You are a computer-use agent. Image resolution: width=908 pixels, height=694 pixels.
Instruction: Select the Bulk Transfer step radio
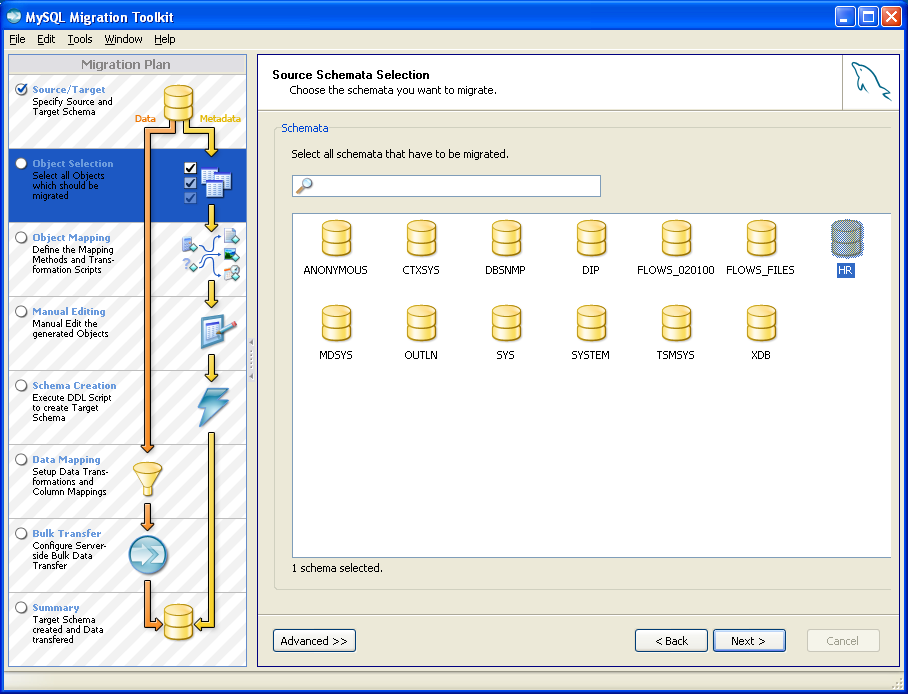pyautogui.click(x=21, y=534)
